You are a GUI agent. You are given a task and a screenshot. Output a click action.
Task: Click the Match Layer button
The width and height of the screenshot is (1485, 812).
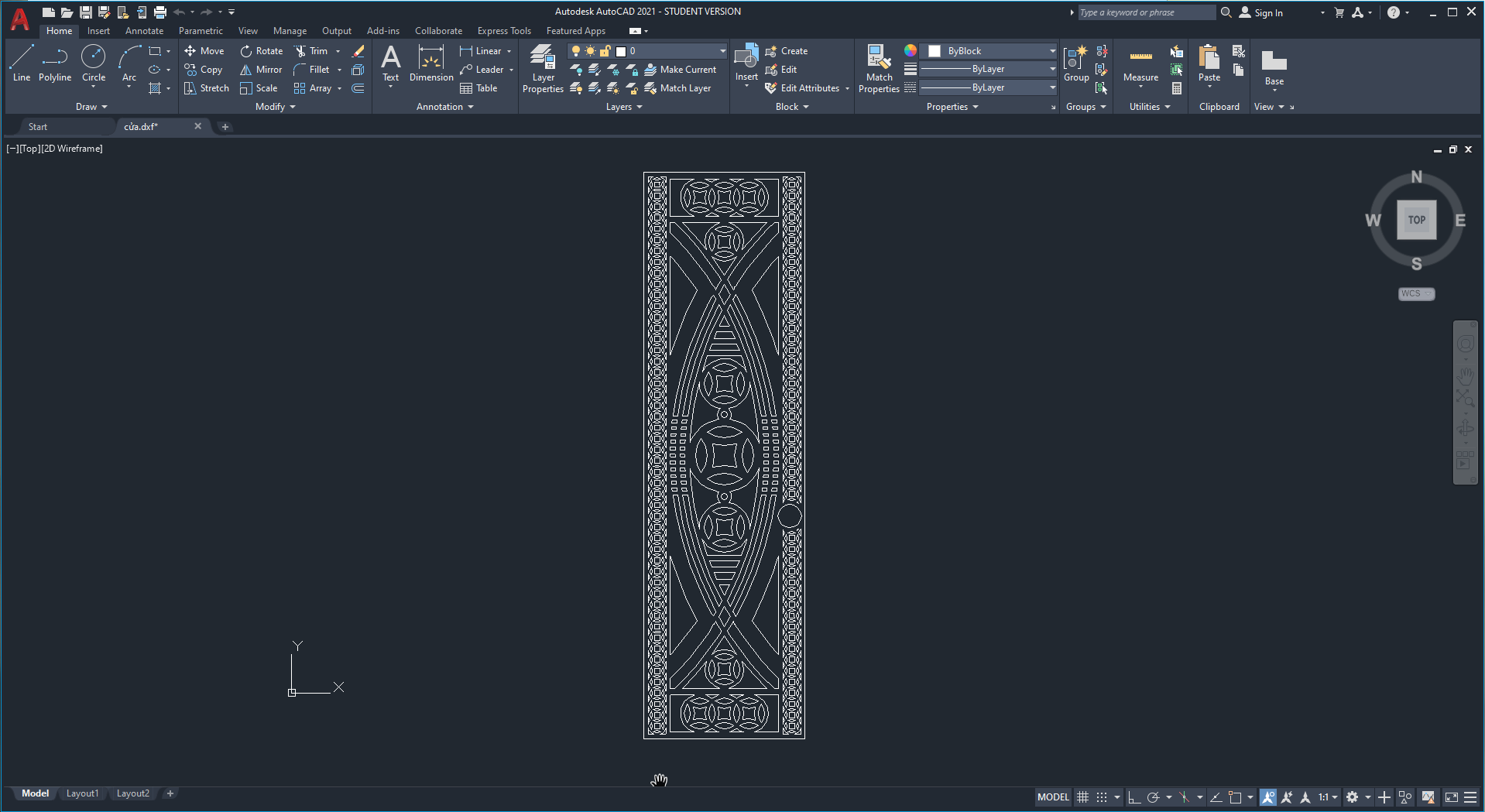point(677,88)
